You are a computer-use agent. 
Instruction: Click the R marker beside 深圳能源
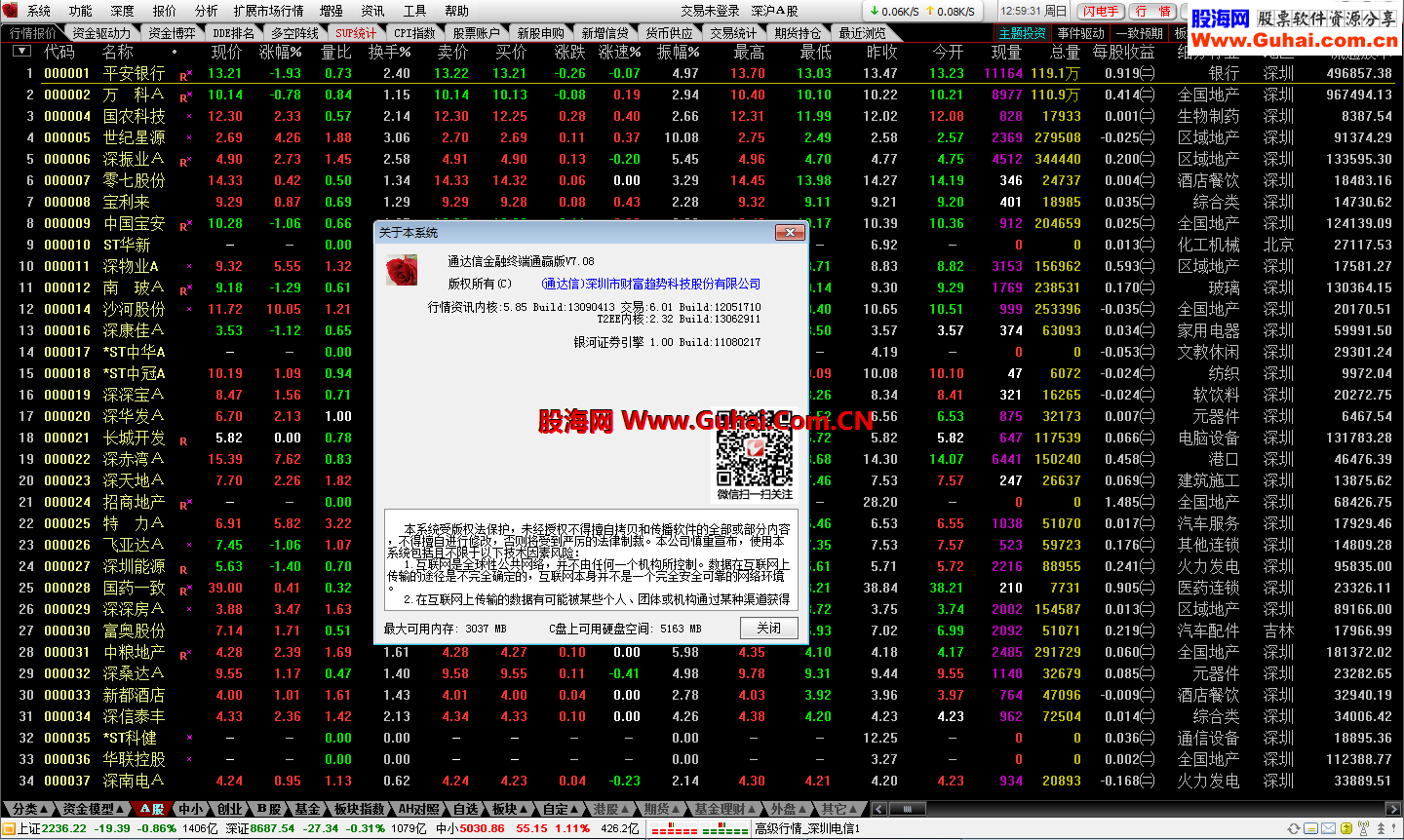point(183,569)
